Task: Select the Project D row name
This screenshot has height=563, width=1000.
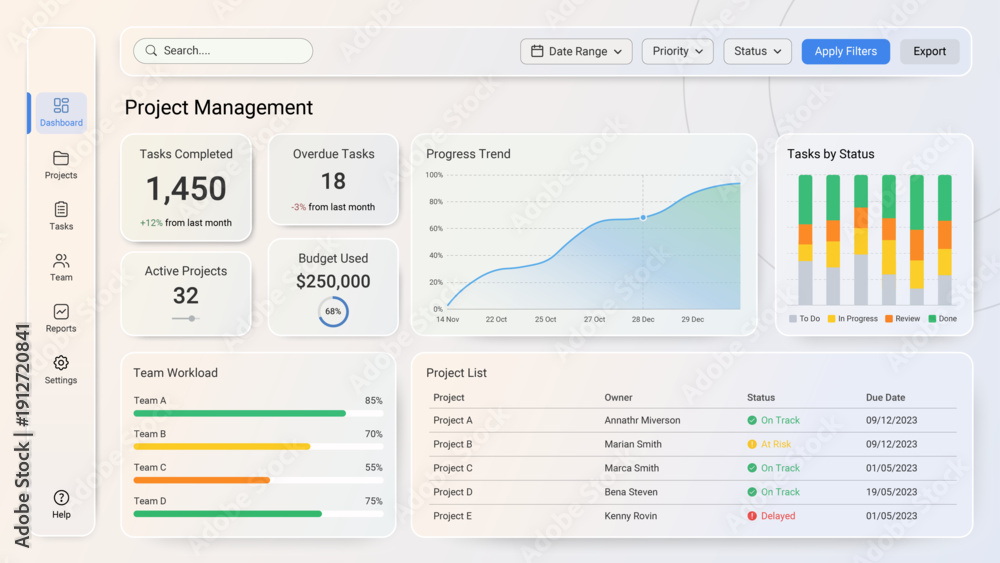Action: (x=453, y=492)
